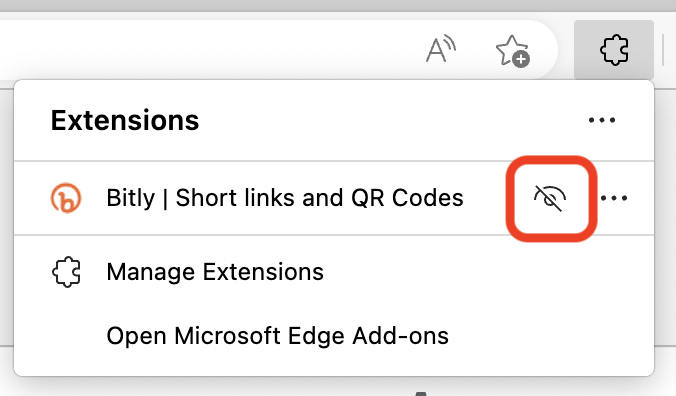The height and width of the screenshot is (396, 676).
Task: Click the plus badge on favorites star
Action: [522, 59]
